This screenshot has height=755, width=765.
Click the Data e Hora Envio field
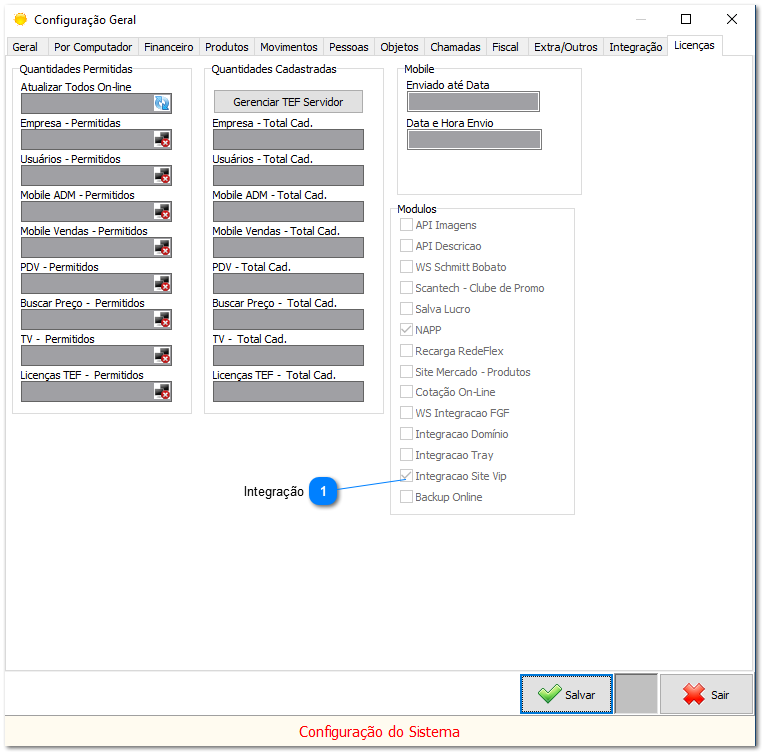(x=474, y=139)
